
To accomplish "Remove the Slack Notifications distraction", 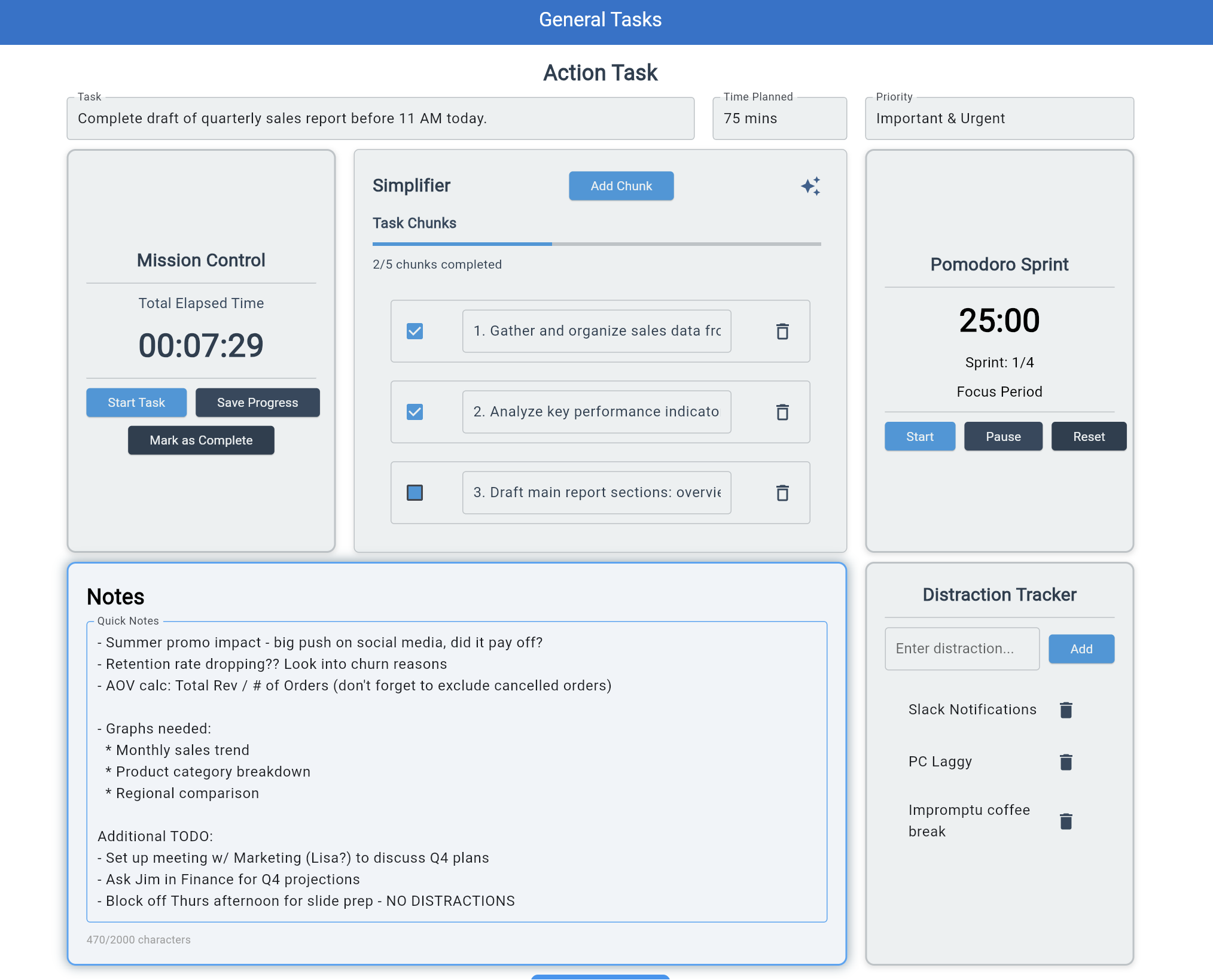I will [x=1065, y=710].
